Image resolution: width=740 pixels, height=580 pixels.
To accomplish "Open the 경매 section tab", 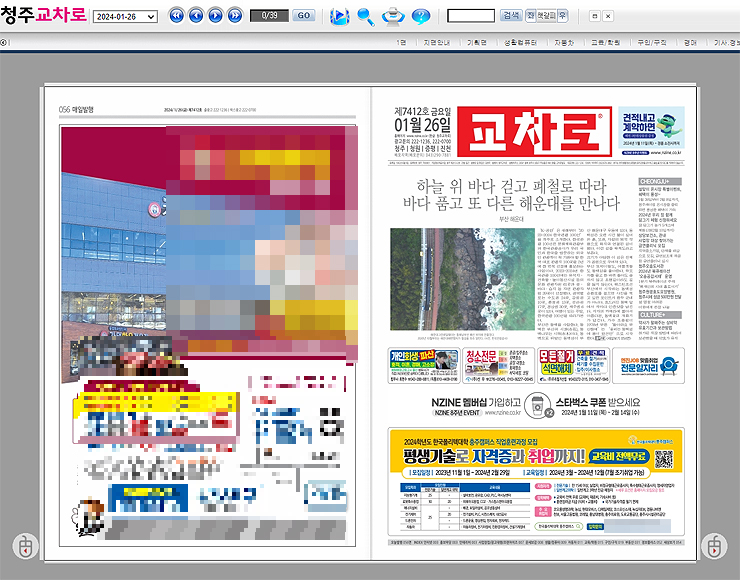I will (x=690, y=42).
